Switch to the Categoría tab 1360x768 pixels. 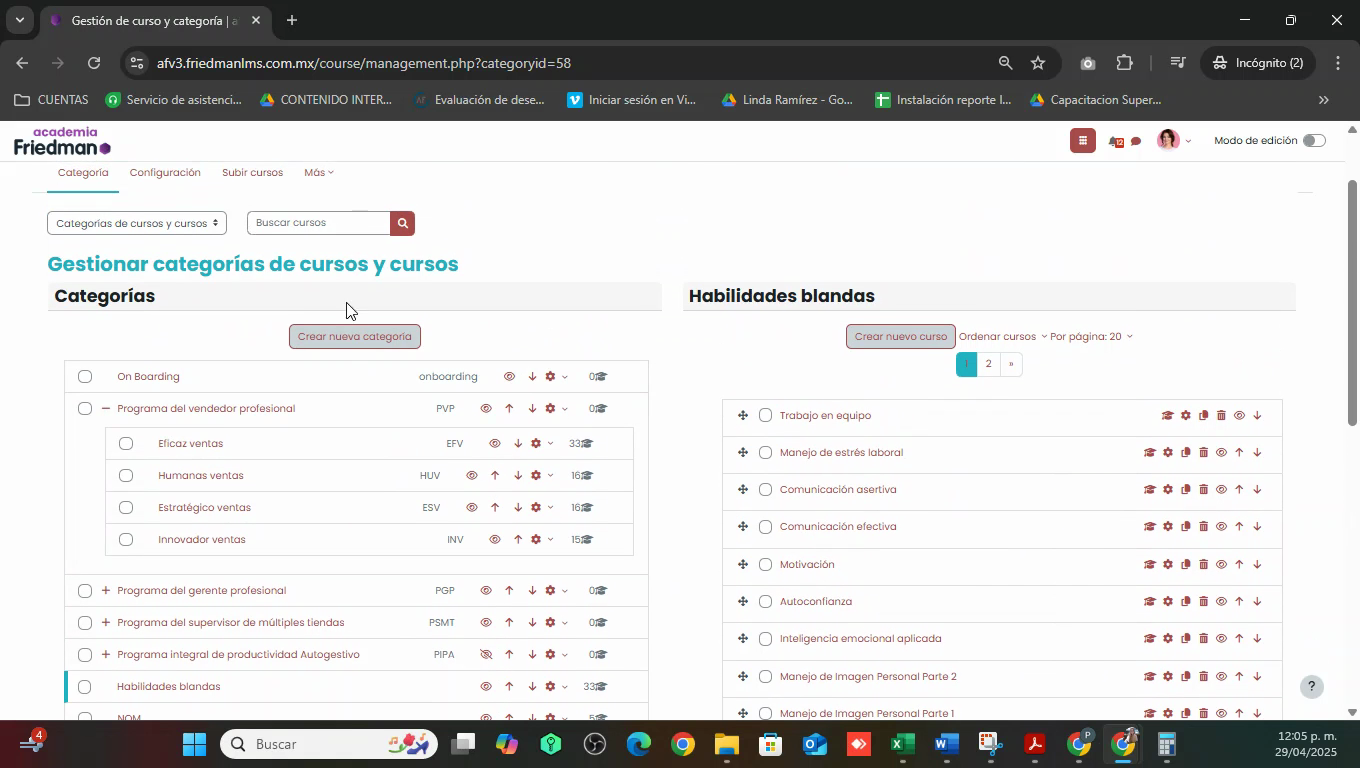(83, 173)
